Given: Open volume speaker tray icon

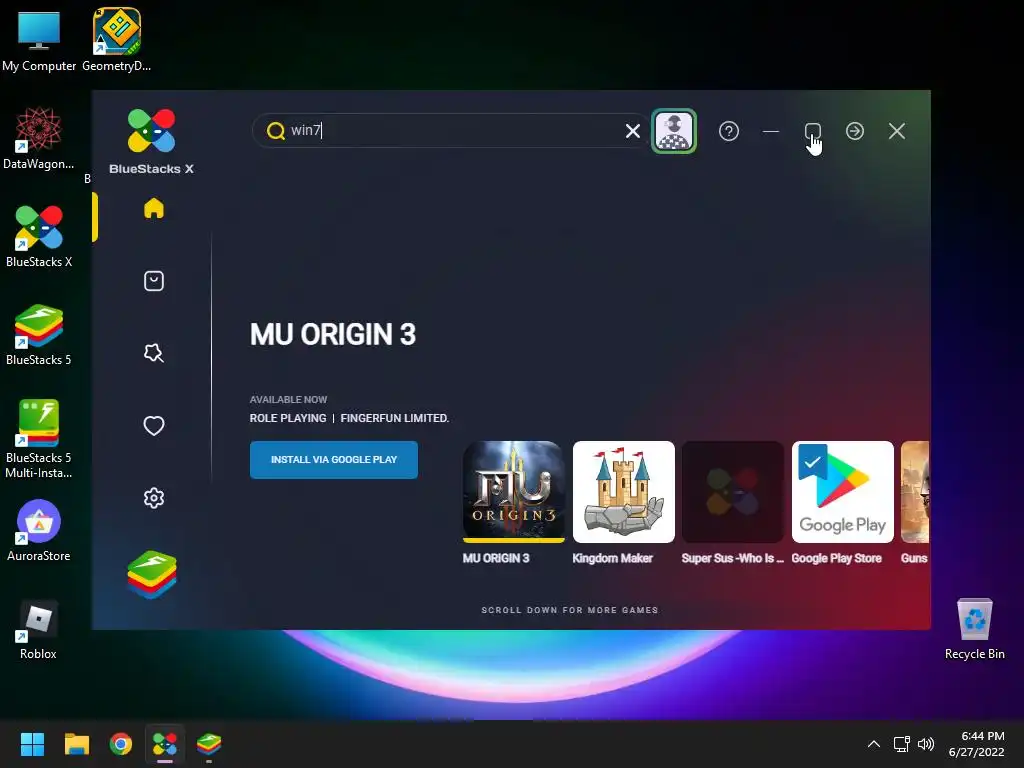Looking at the screenshot, I should [x=926, y=744].
